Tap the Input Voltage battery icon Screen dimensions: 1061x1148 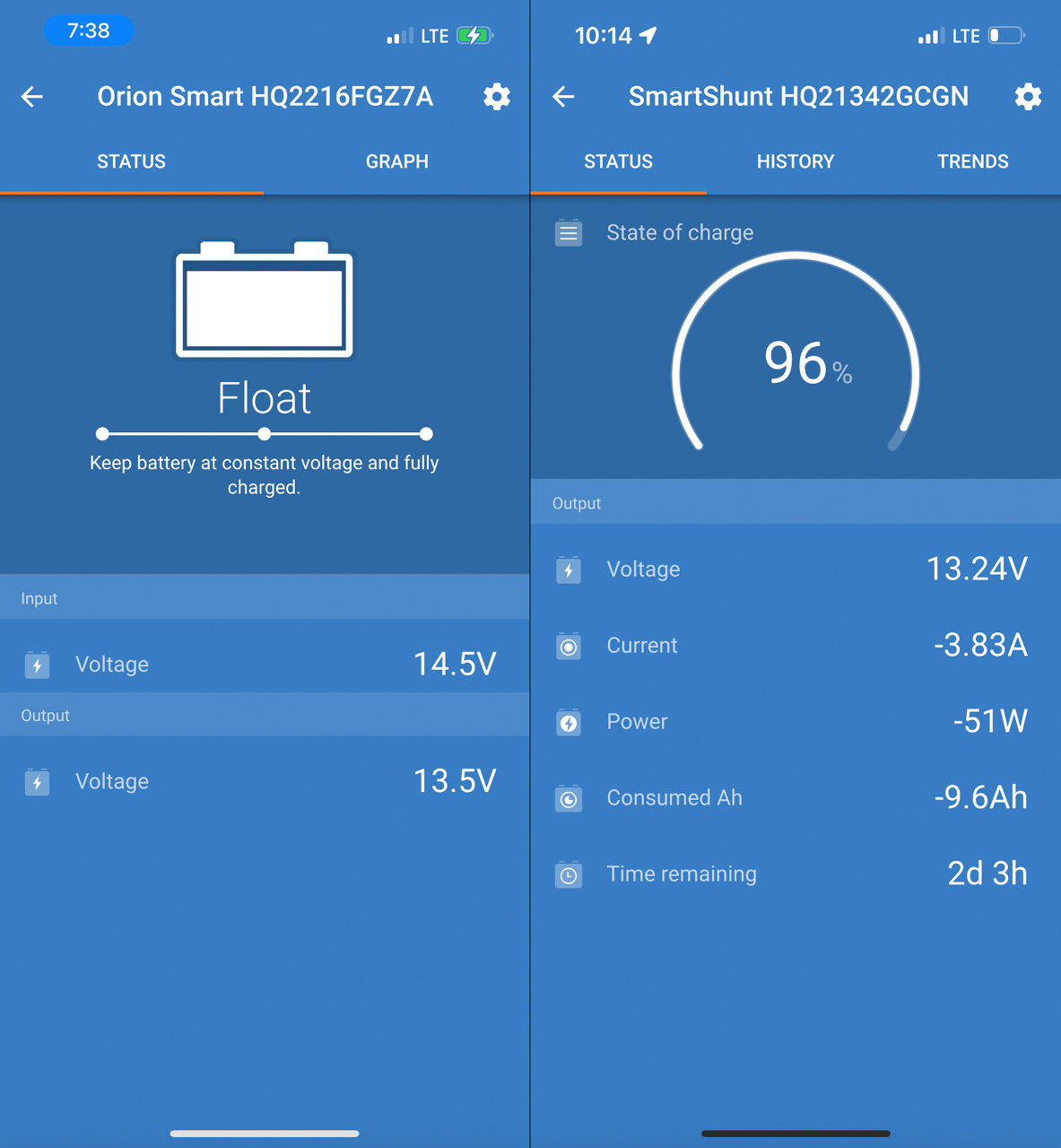37,665
